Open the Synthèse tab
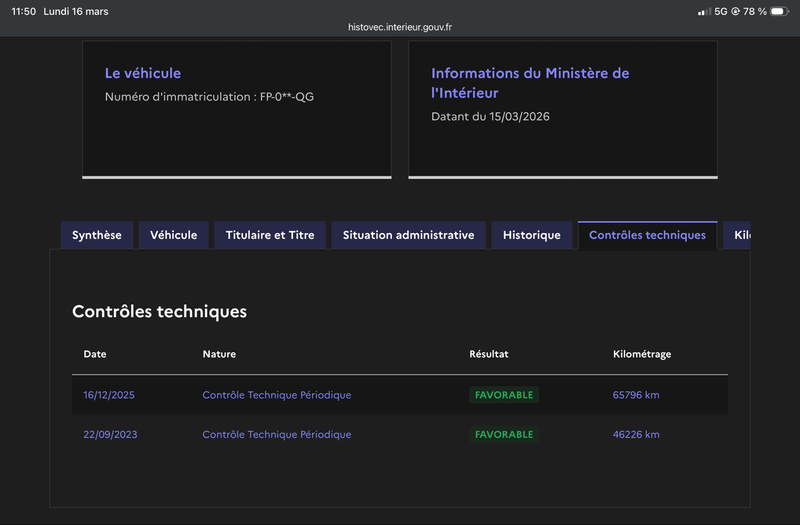This screenshot has width=800, height=525. (x=97, y=235)
